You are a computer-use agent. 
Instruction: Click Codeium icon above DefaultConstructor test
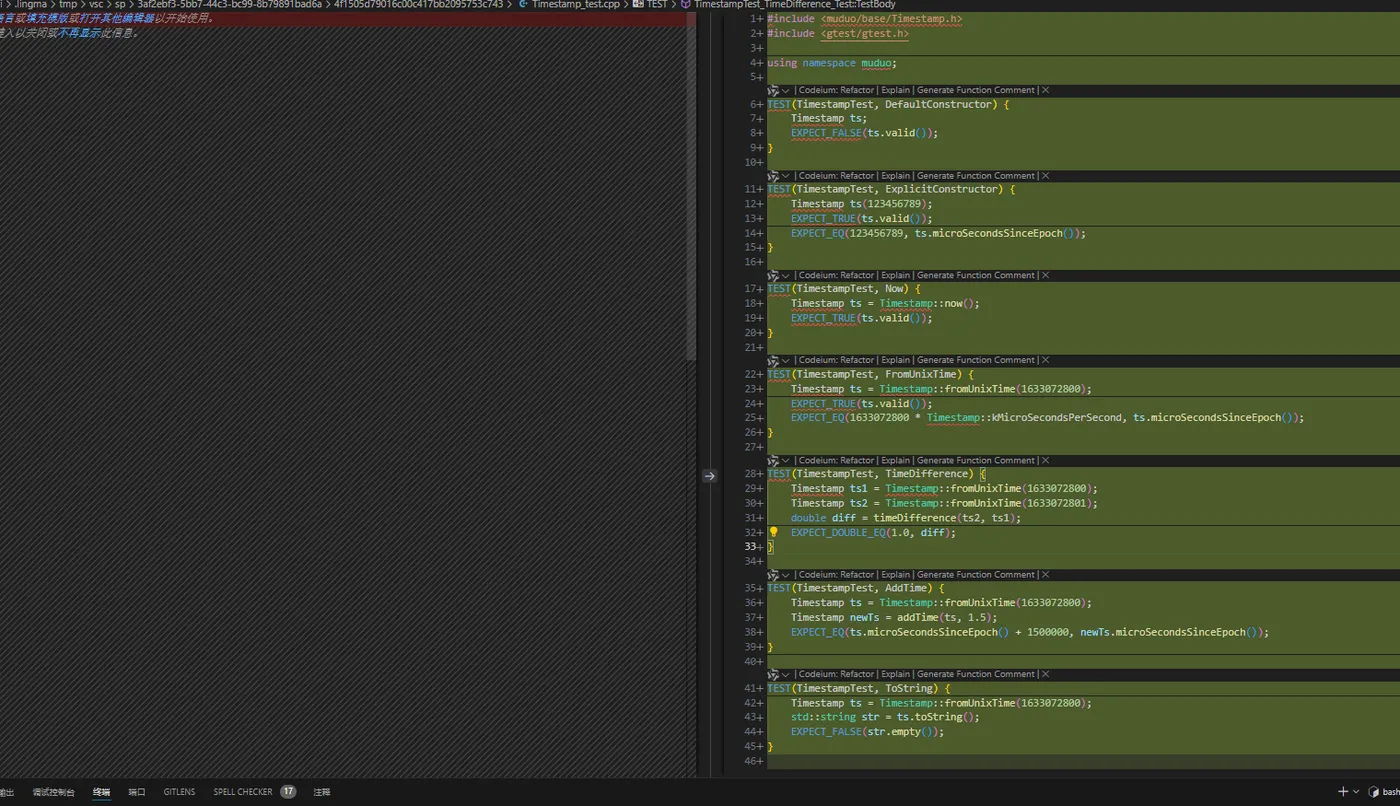(773, 90)
